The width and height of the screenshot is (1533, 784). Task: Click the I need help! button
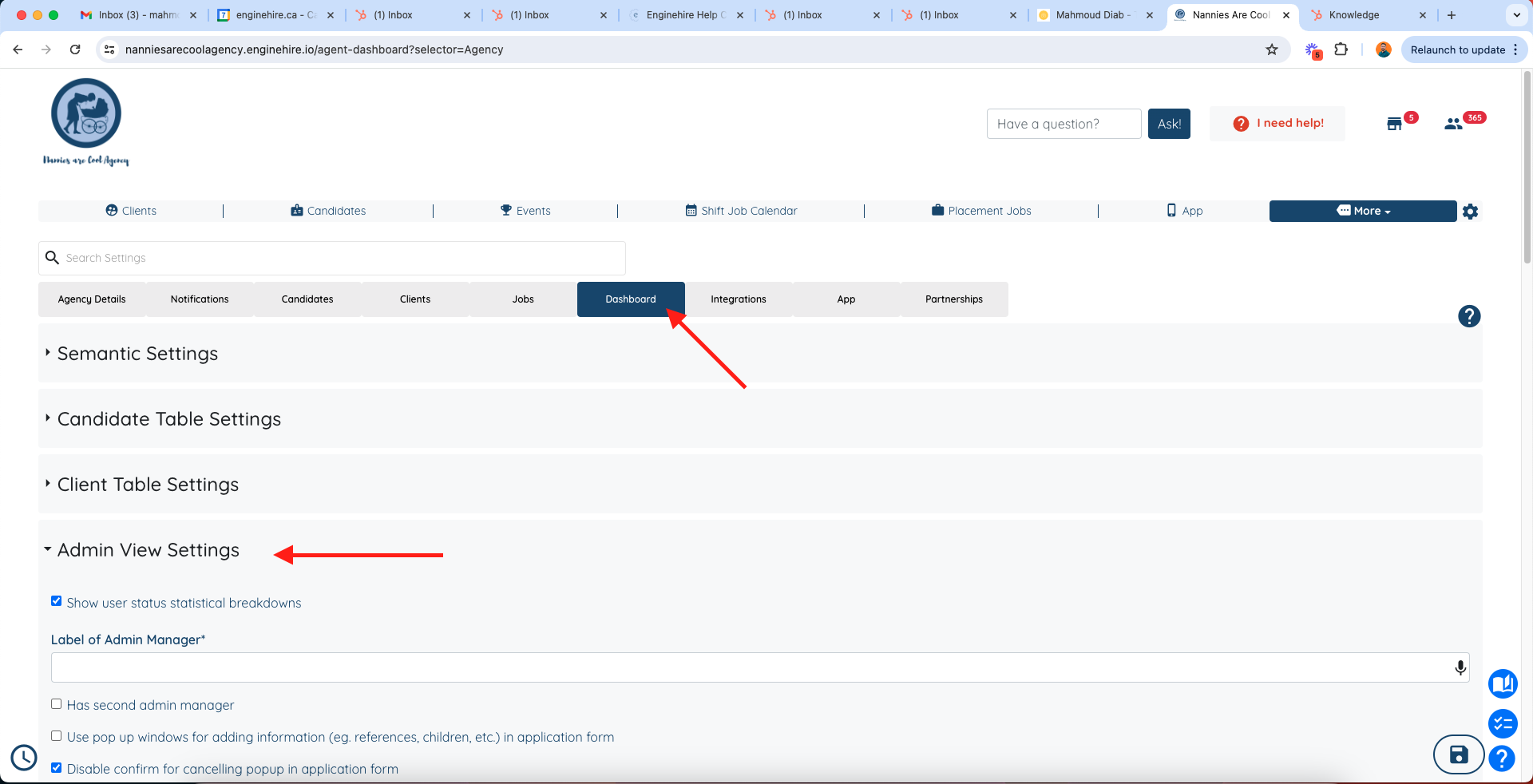coord(1277,124)
